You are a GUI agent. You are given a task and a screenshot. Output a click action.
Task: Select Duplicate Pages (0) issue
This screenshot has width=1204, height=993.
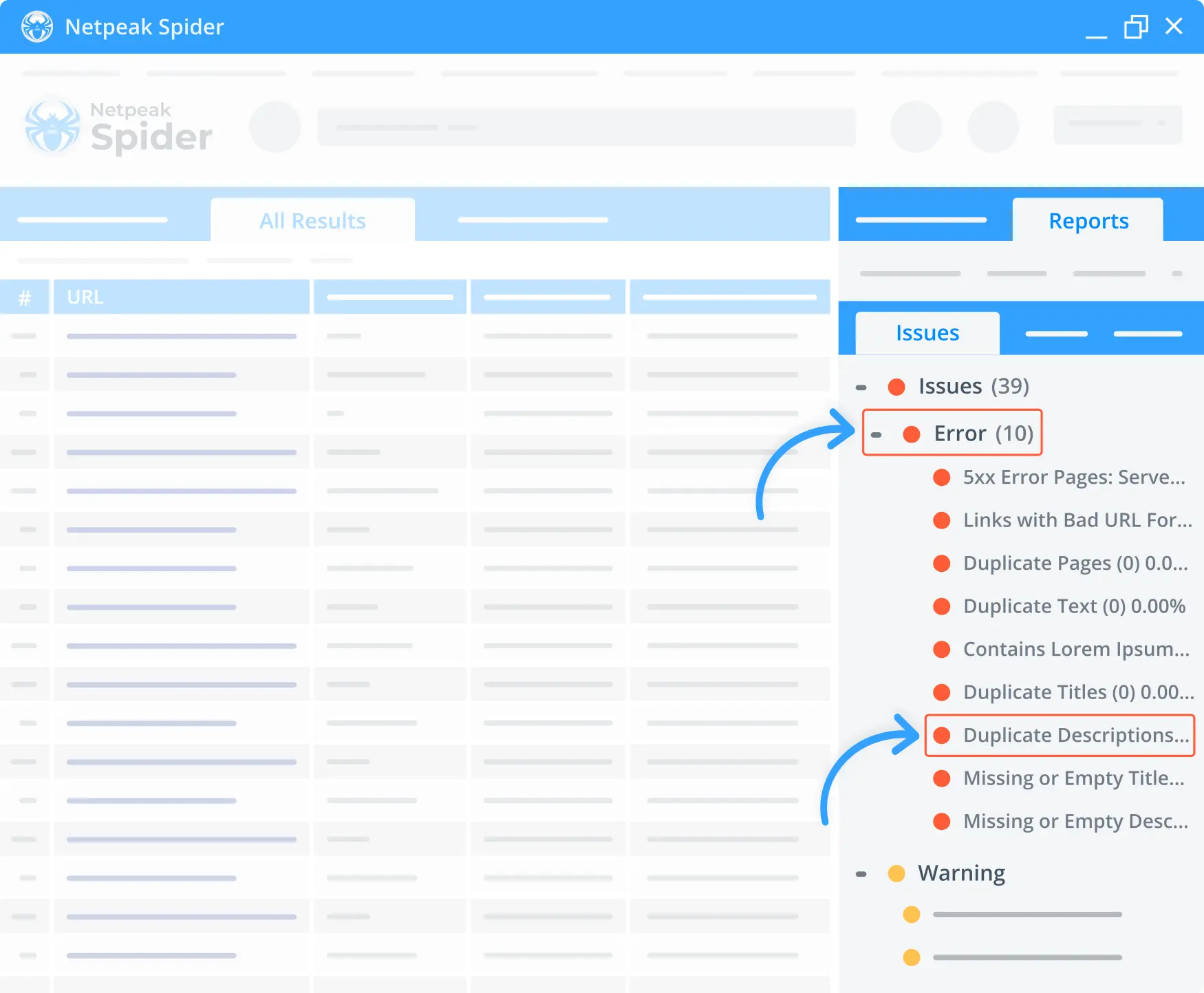pos(1075,563)
